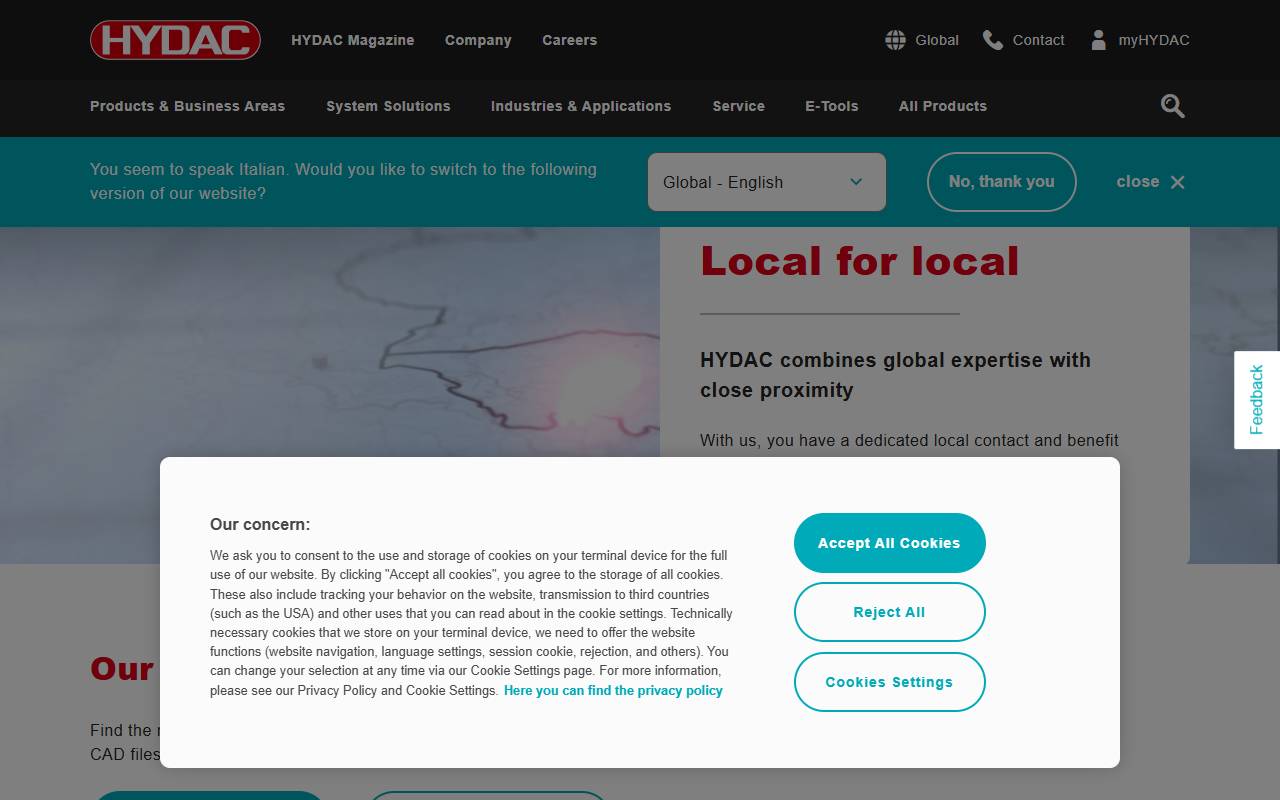Click the myHYDAC login link
1280x800 pixels.
coord(1154,40)
